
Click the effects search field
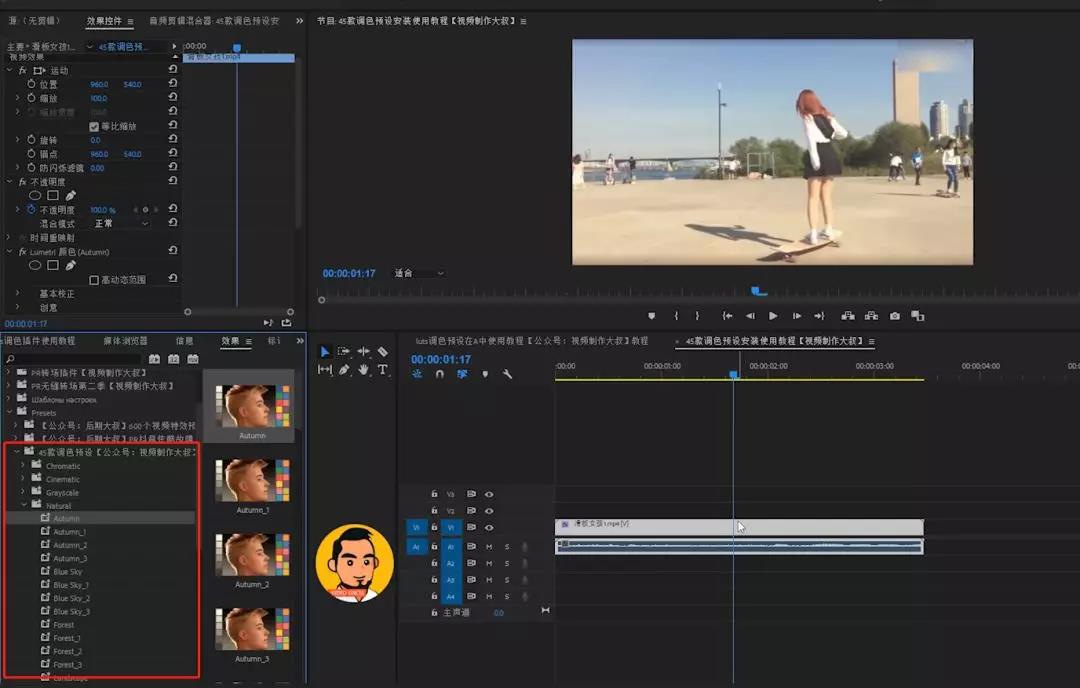pyautogui.click(x=73, y=359)
